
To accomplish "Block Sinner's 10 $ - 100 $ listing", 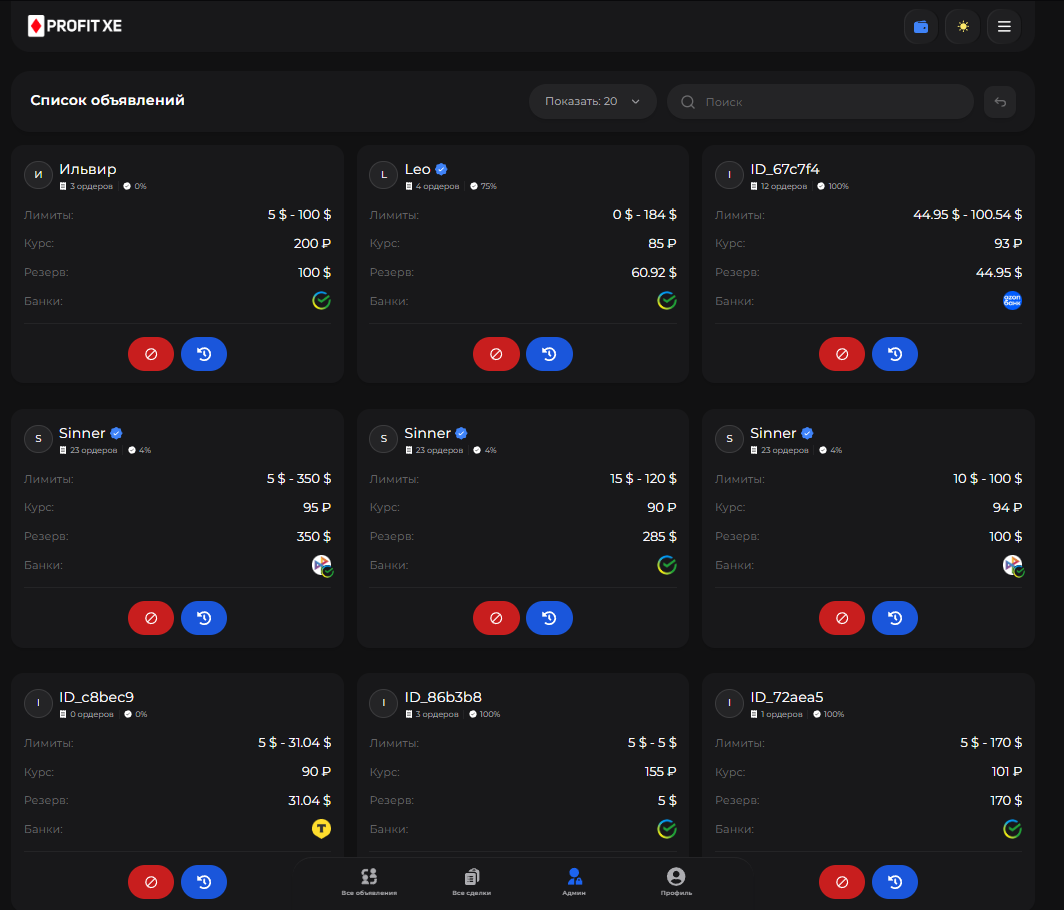I will (841, 618).
